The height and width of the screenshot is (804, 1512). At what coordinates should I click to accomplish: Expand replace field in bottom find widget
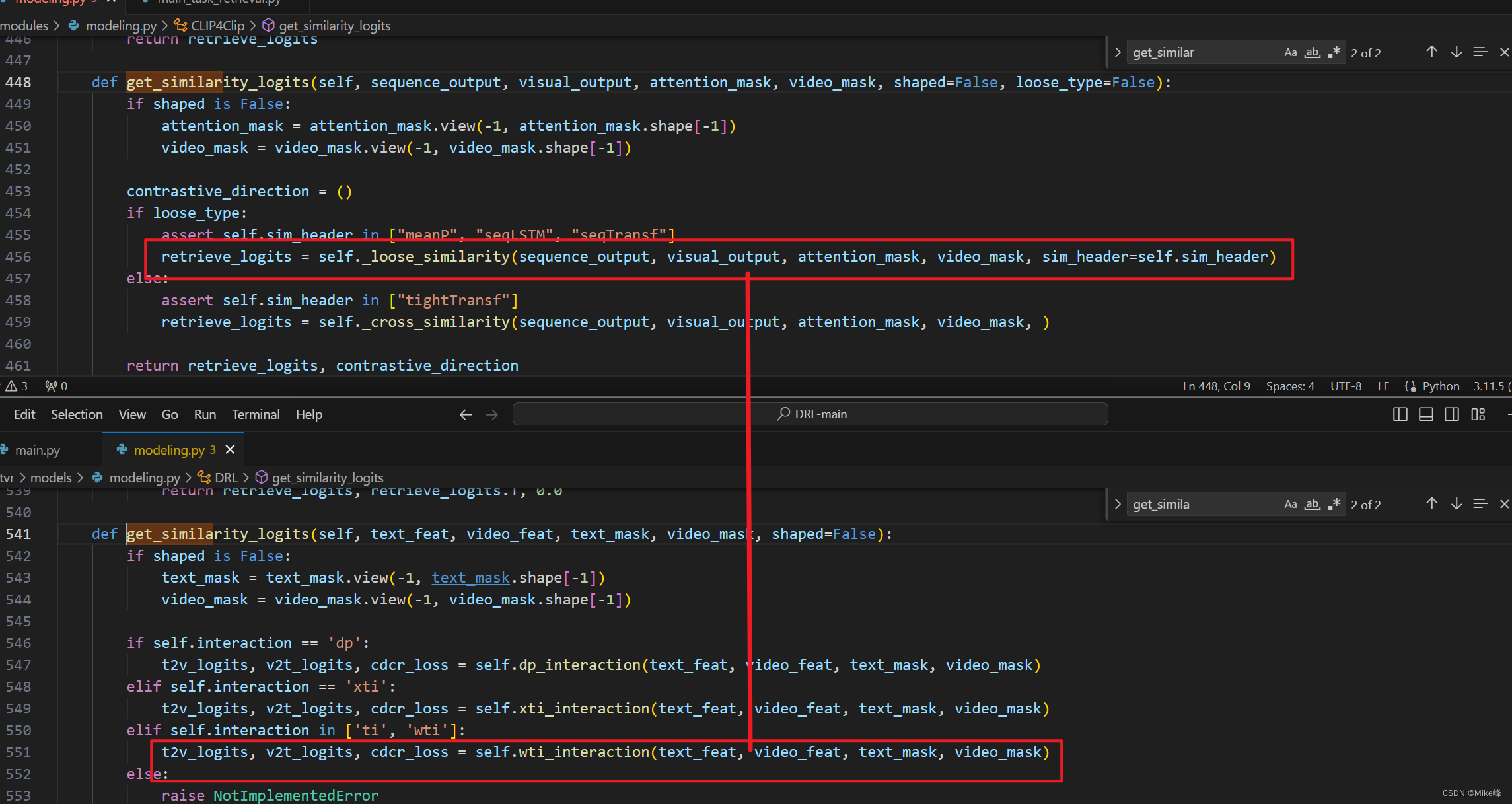[1117, 504]
